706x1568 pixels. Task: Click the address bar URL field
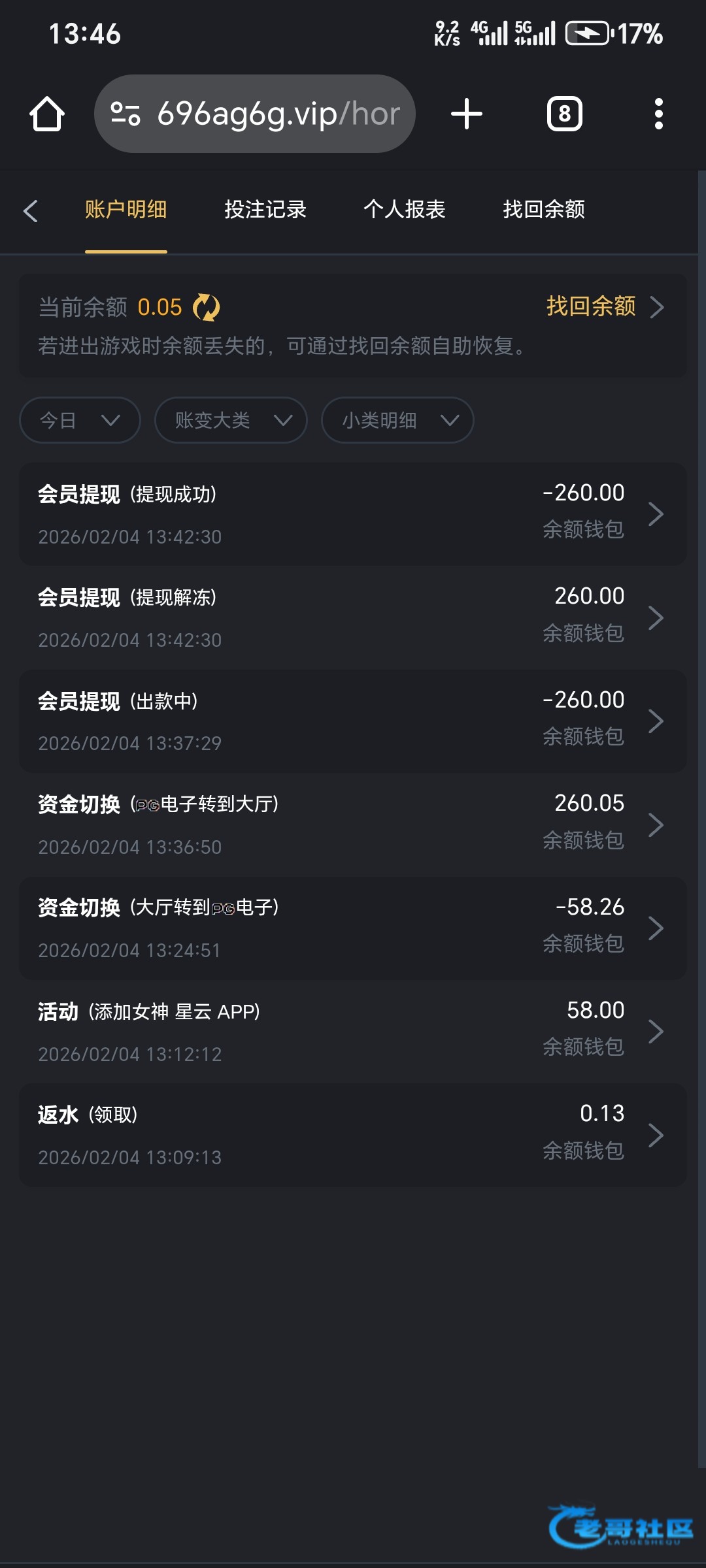pyautogui.click(x=278, y=114)
